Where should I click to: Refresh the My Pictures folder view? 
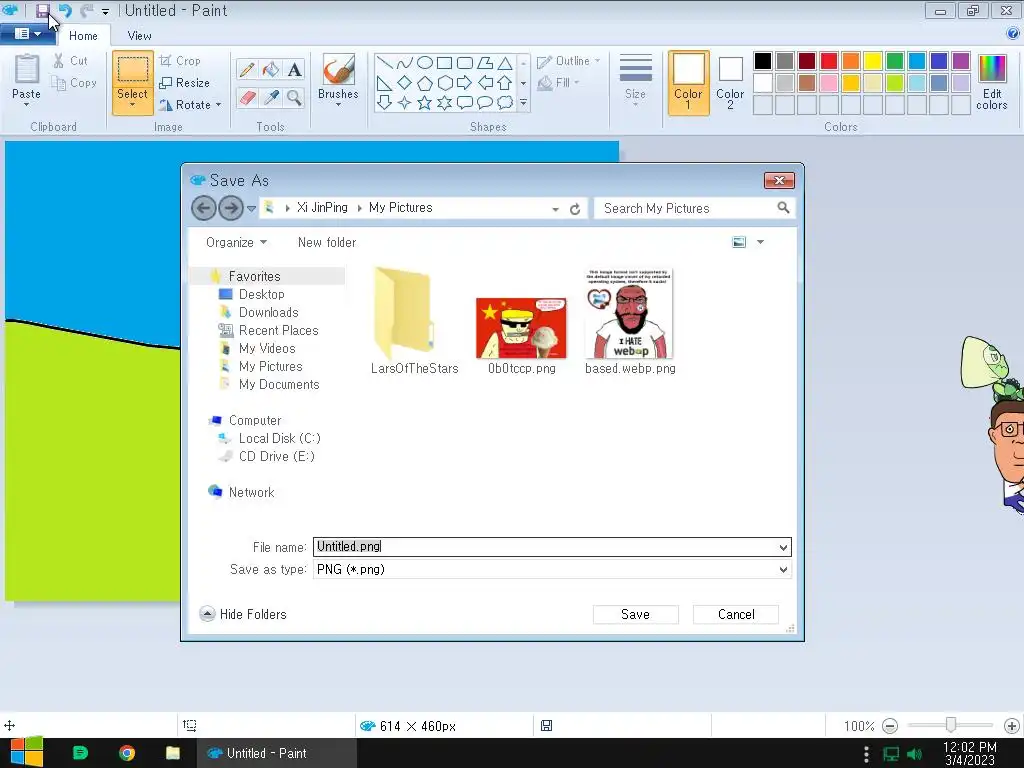coord(575,209)
